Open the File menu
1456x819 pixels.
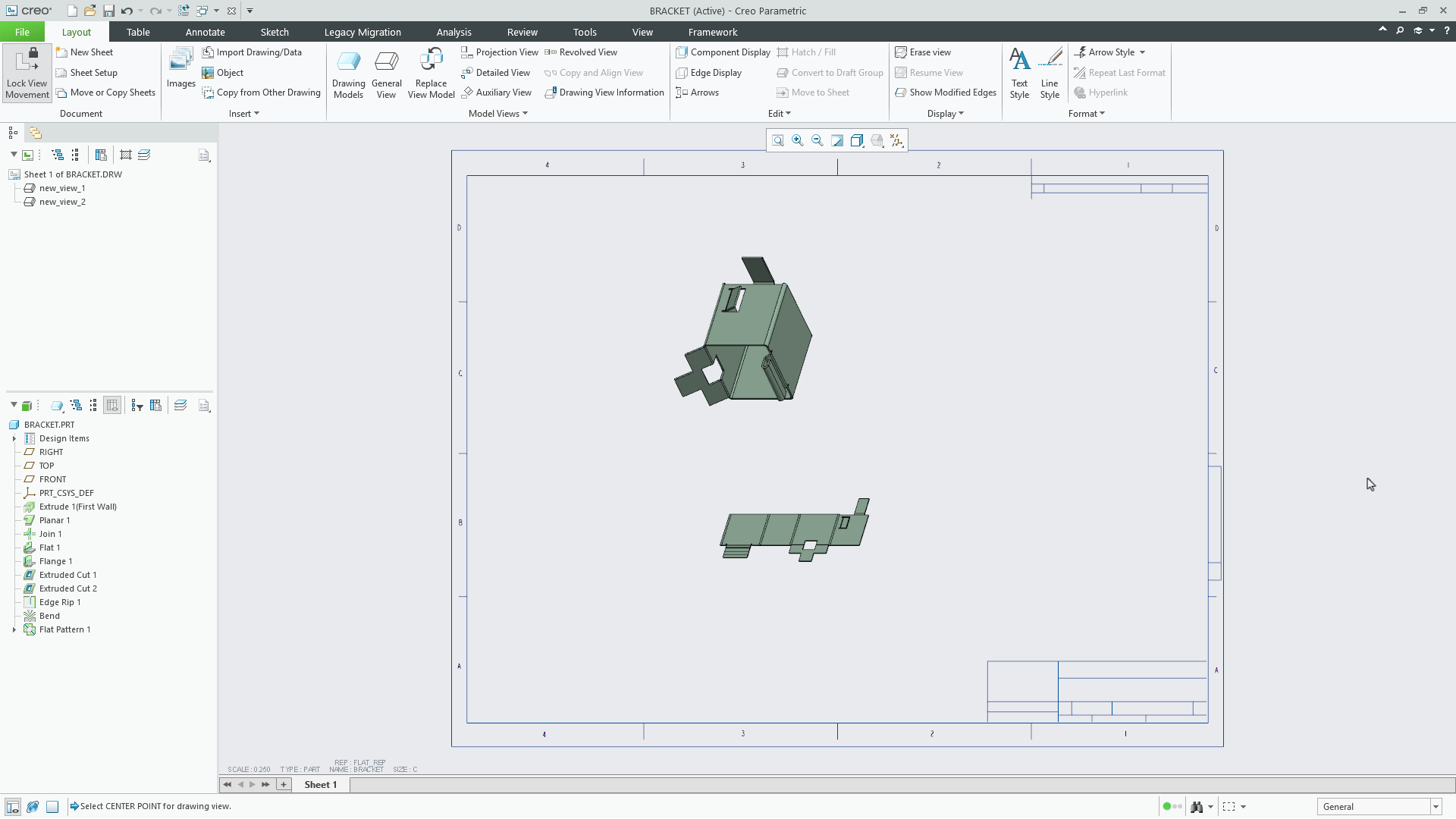coord(22,32)
